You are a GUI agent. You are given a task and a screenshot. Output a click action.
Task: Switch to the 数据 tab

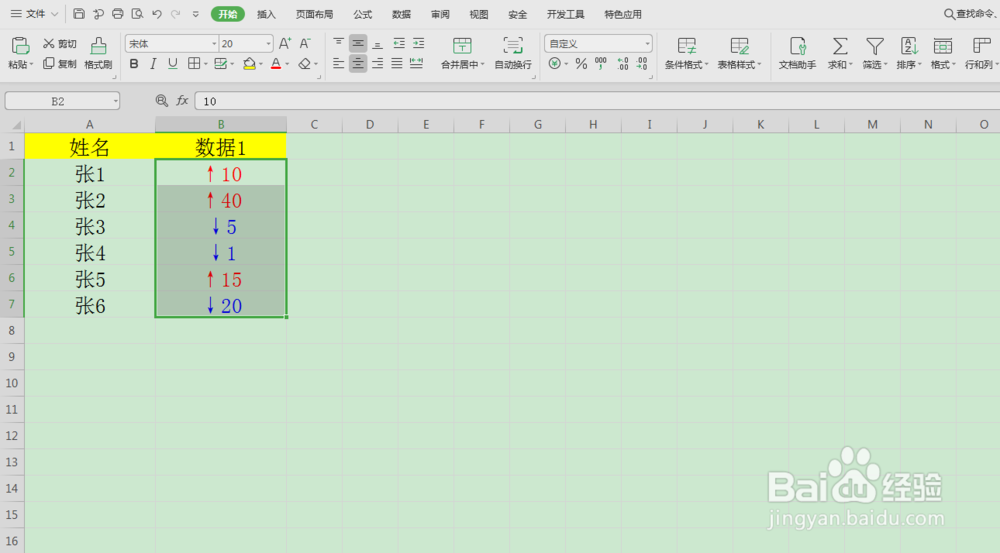pyautogui.click(x=401, y=14)
